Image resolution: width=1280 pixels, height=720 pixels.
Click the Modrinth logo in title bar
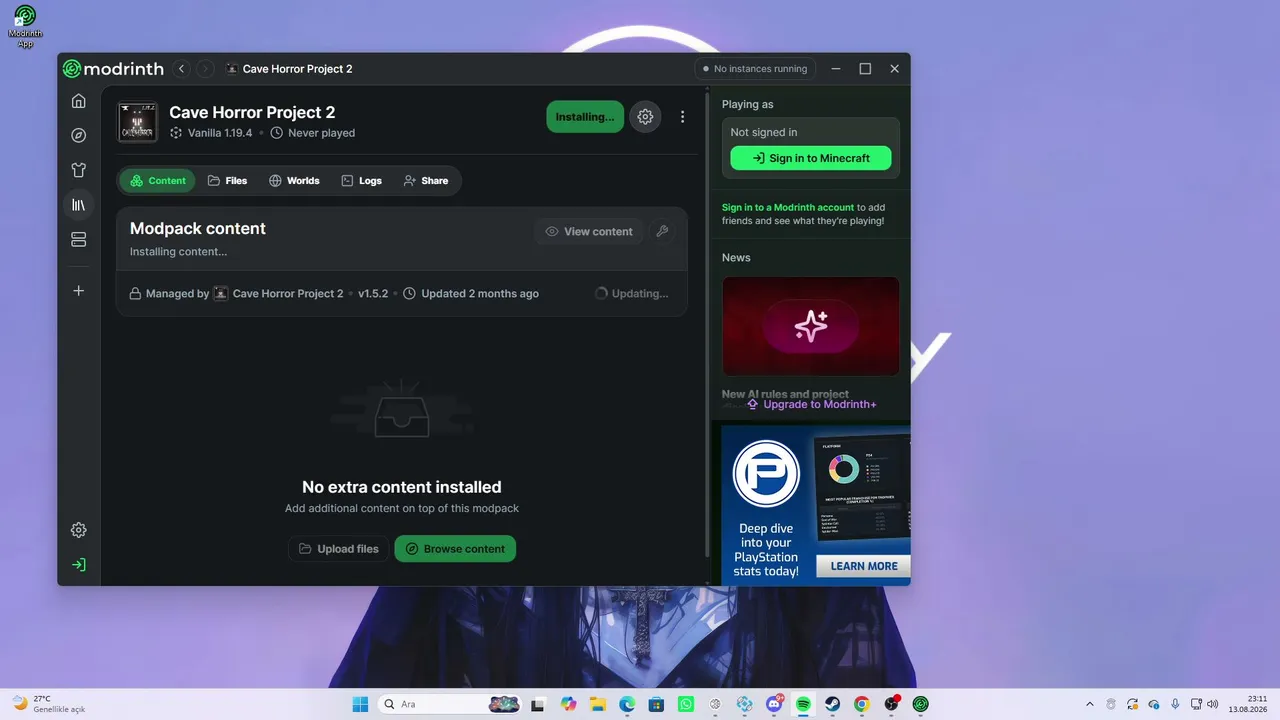tap(113, 69)
